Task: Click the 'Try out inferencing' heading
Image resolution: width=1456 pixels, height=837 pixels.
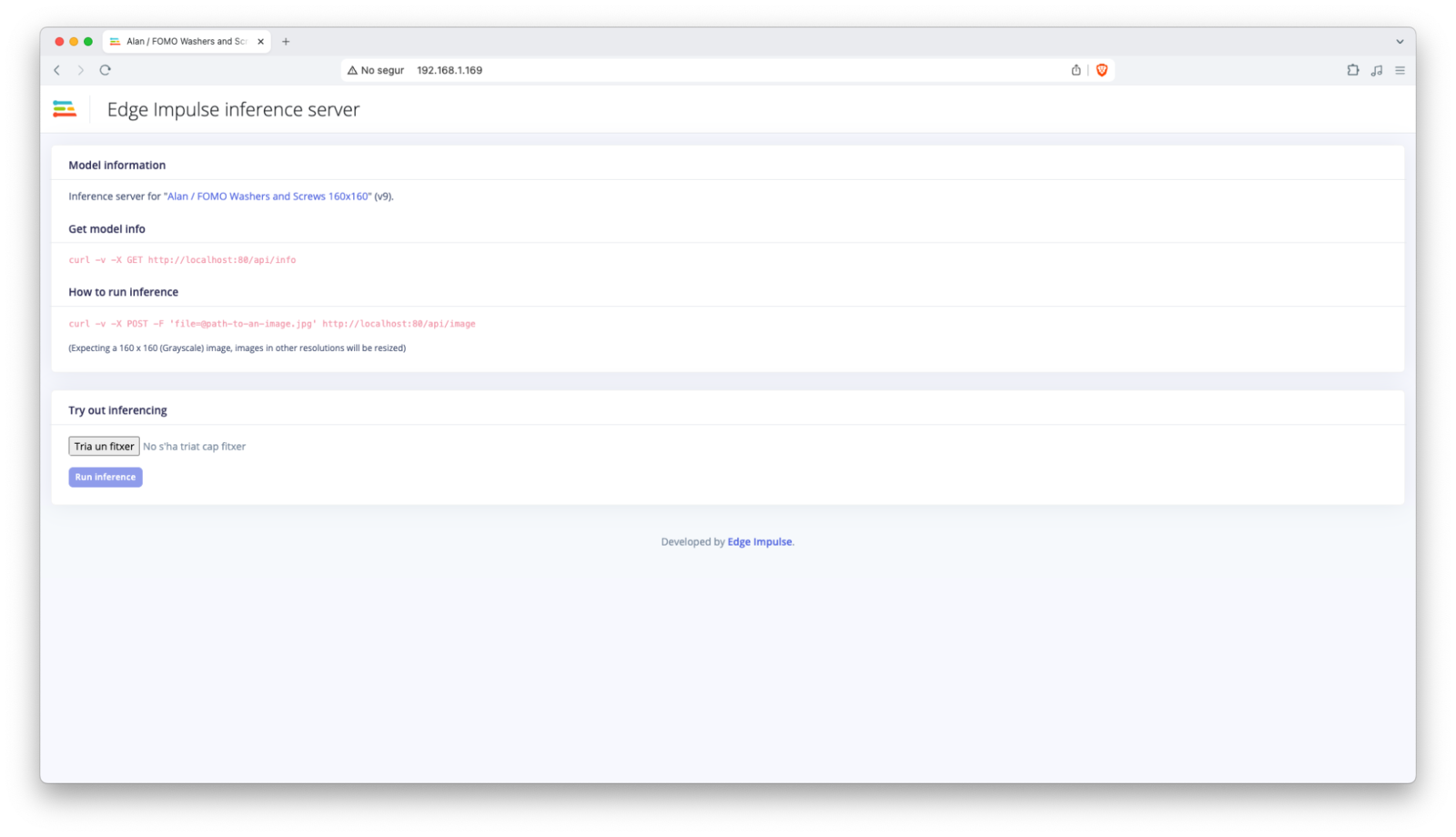Action: (117, 410)
